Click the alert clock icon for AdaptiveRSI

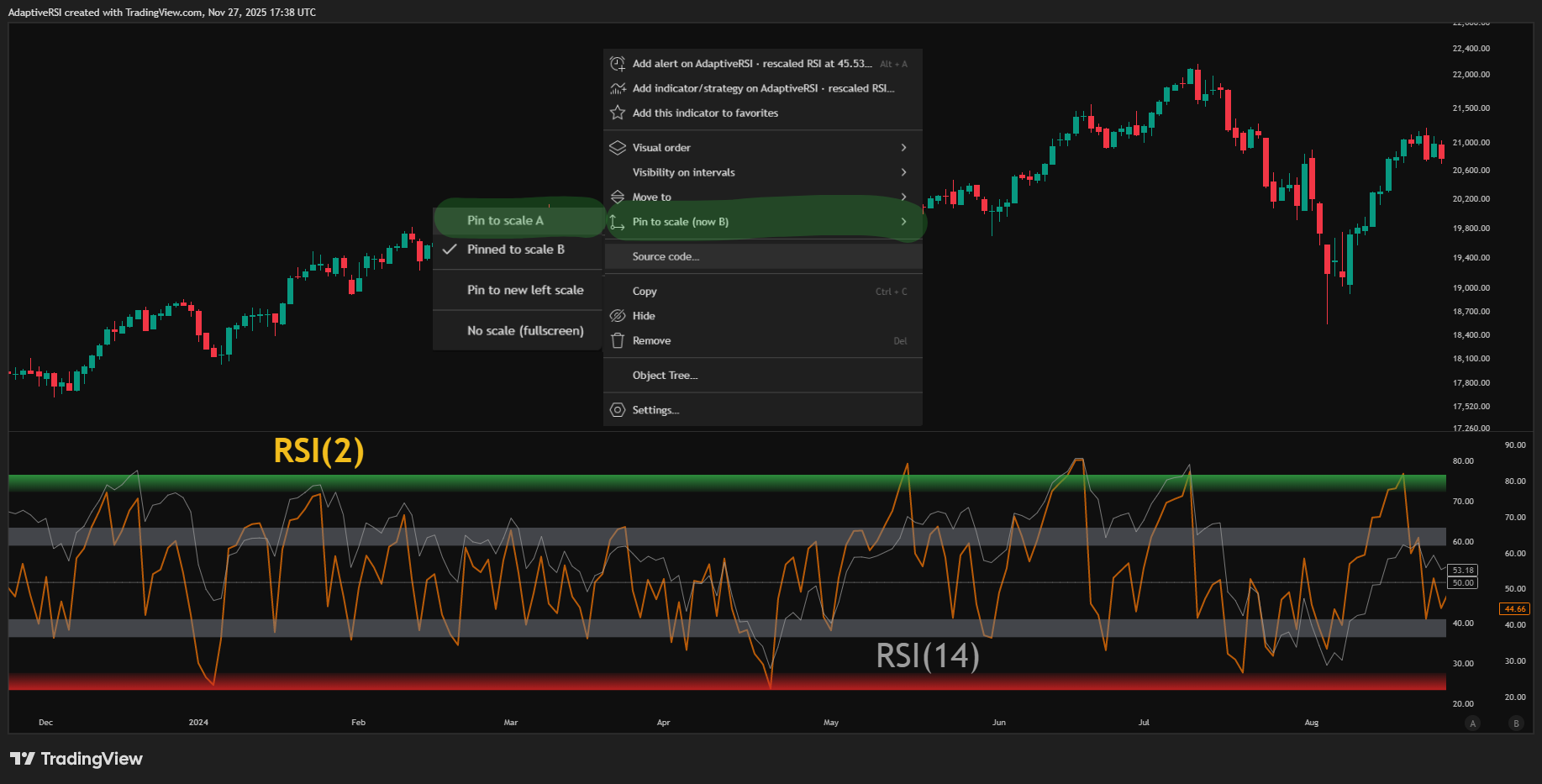click(x=618, y=64)
